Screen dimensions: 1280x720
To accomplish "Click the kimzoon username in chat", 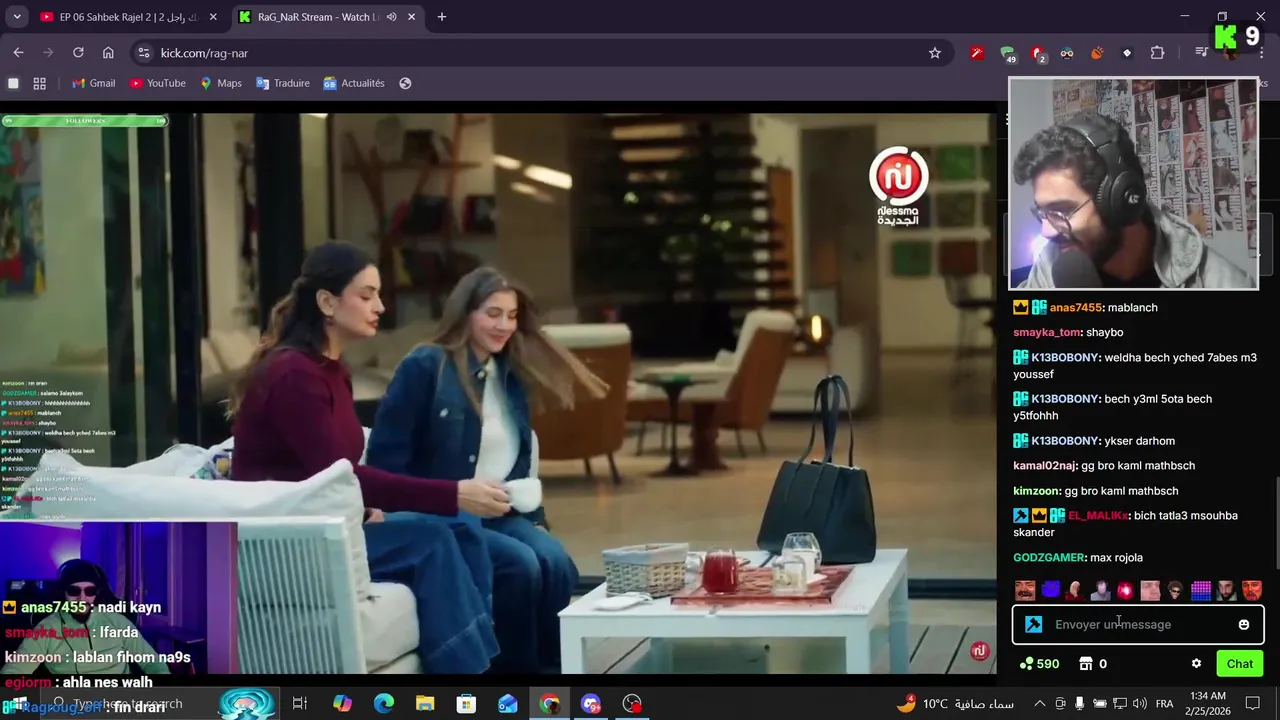I will pos(1037,491).
